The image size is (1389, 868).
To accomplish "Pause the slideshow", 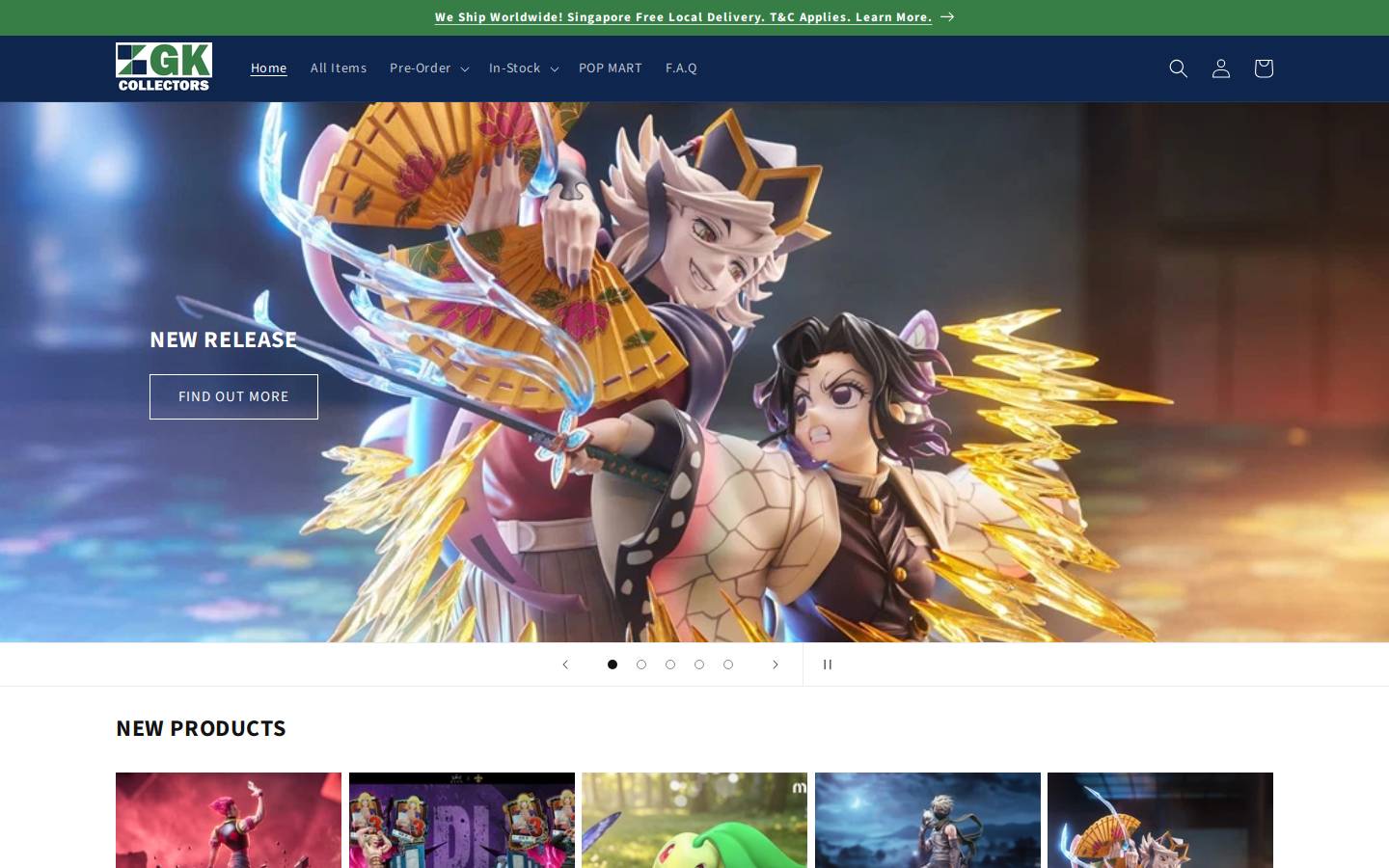I will pos(827,665).
